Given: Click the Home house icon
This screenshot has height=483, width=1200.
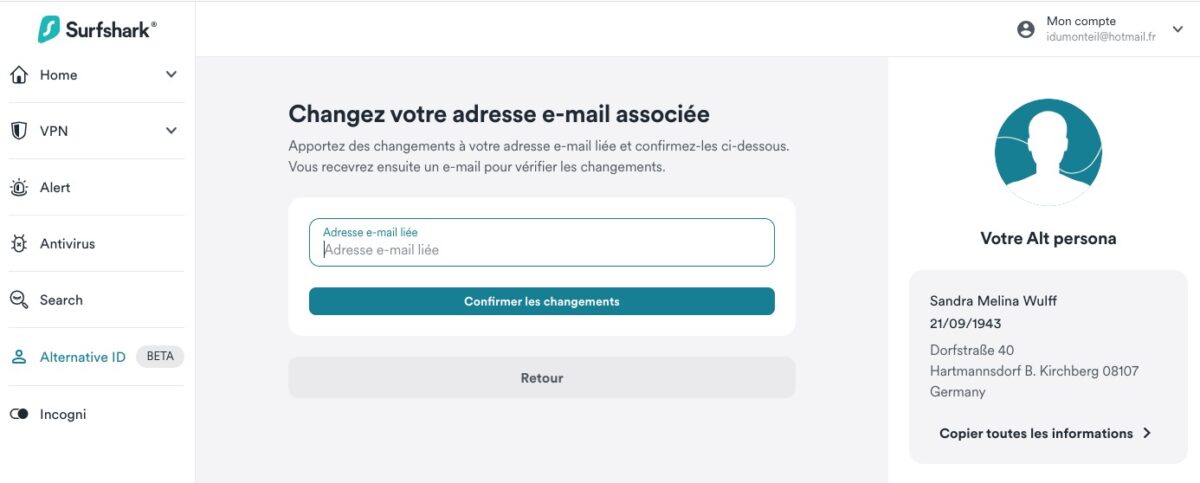Looking at the screenshot, I should (x=18, y=75).
